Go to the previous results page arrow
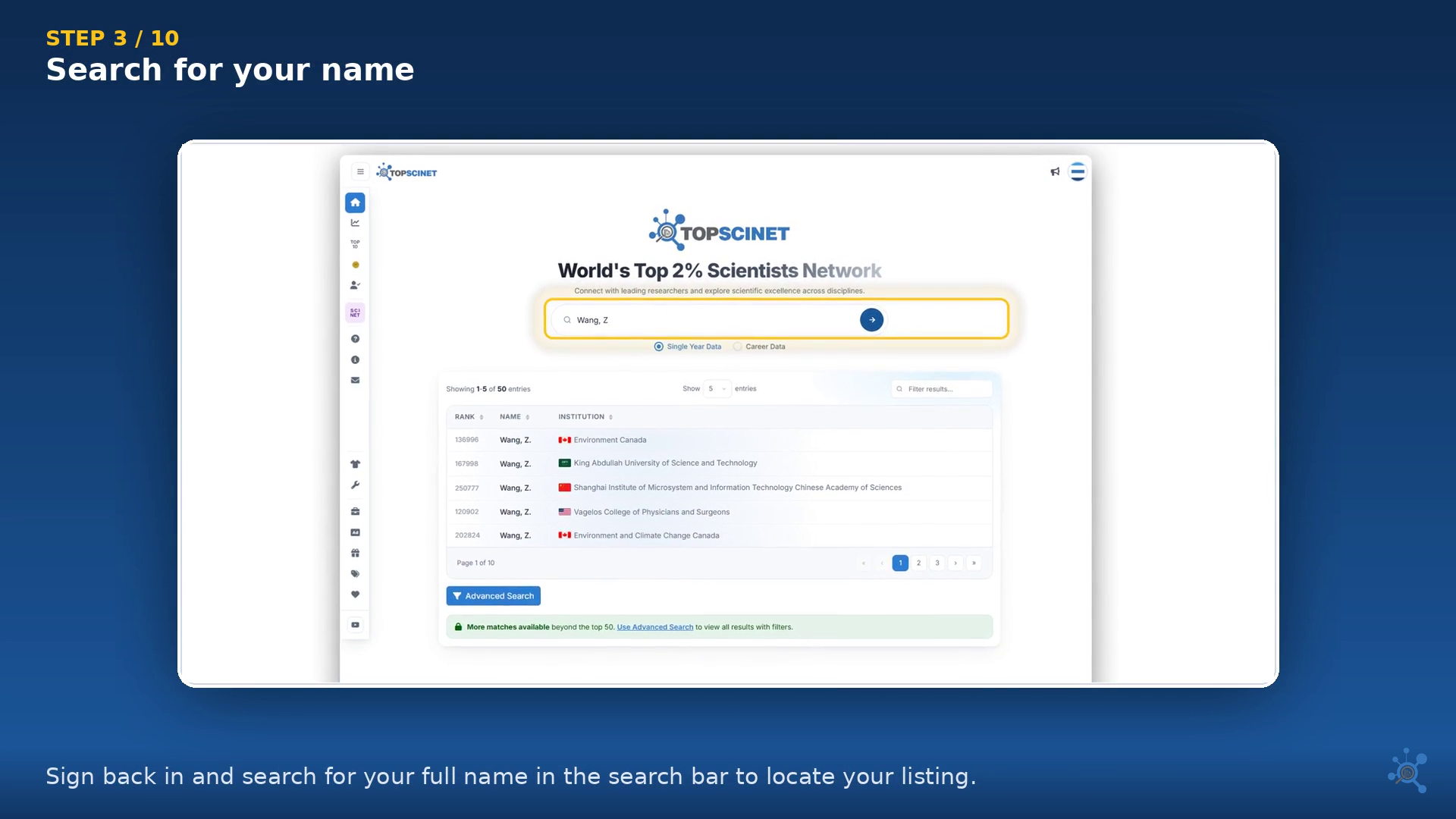Viewport: 1456px width, 819px height. click(x=882, y=563)
